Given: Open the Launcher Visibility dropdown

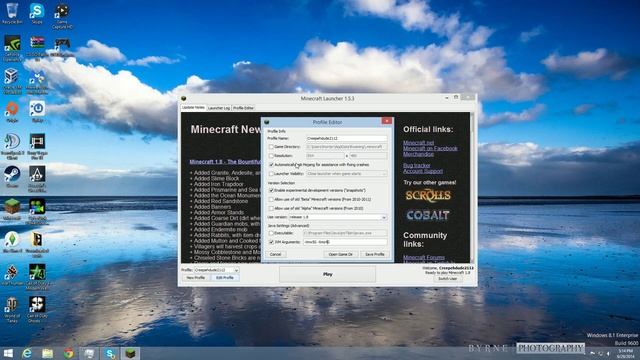Looking at the screenshot, I should pyautogui.click(x=346, y=174).
